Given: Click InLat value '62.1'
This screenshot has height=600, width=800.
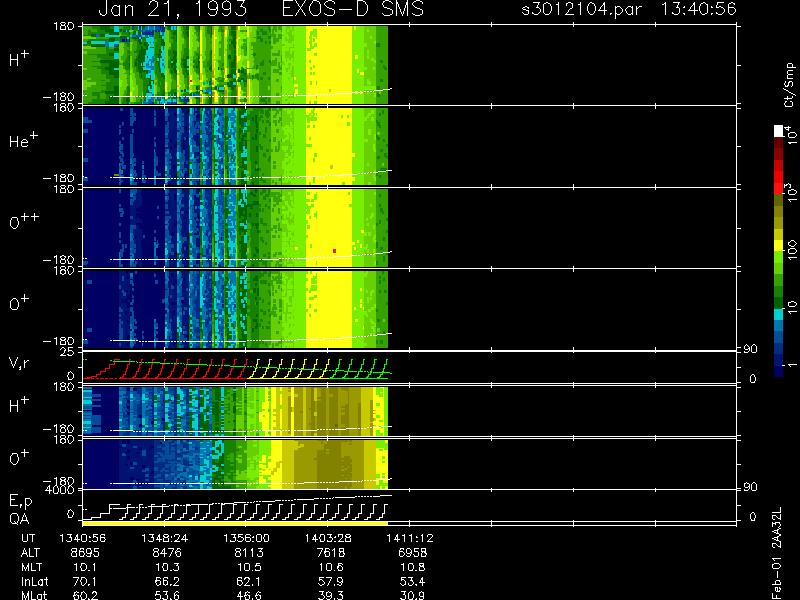Looking at the screenshot, I should (249, 581).
